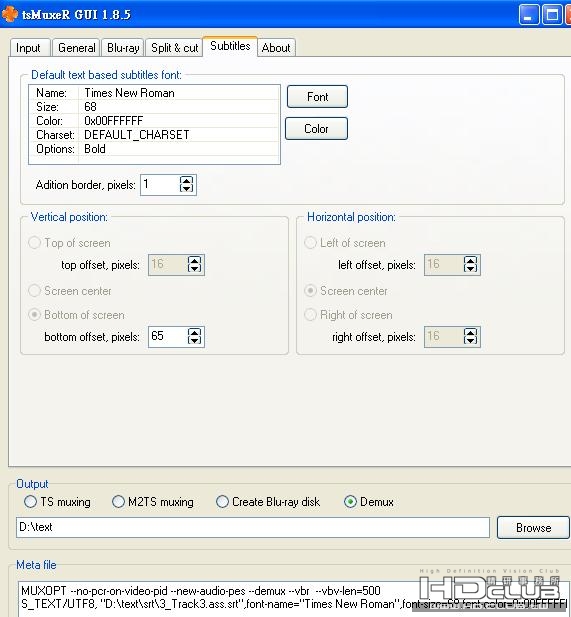Screen dimensions: 571x617
Task: Open the About tab
Action: tap(276, 48)
